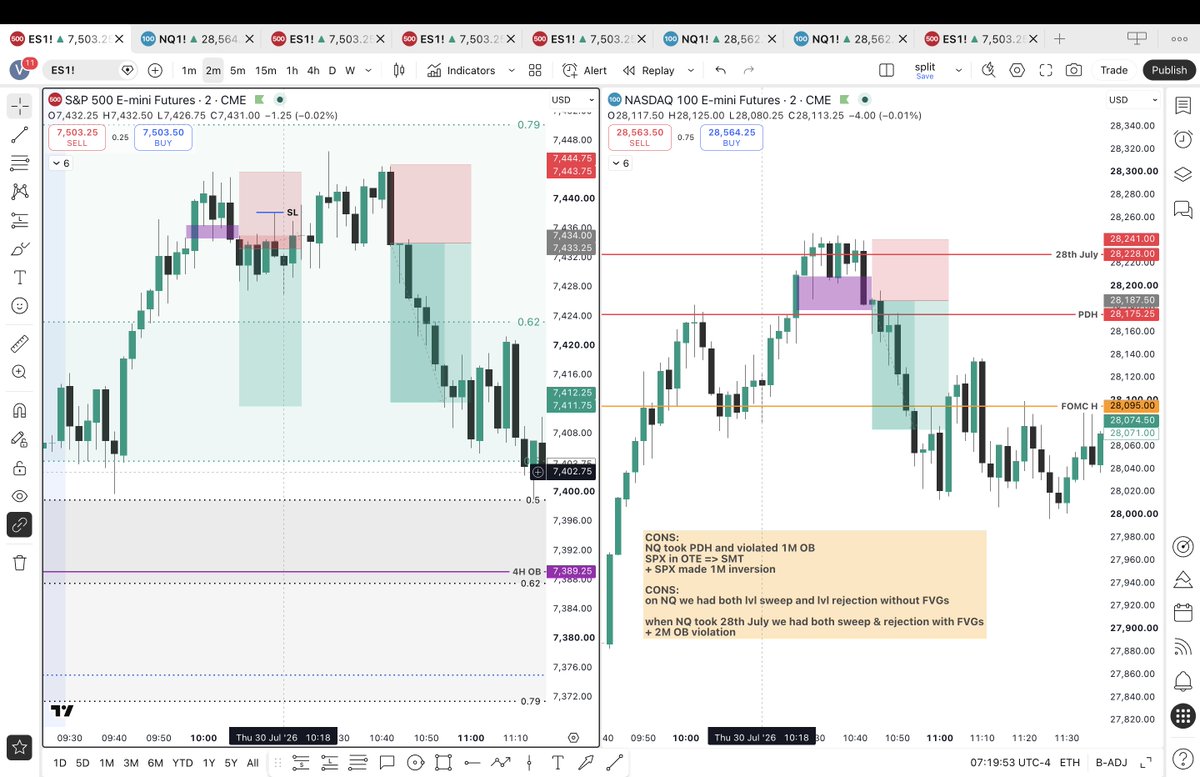This screenshot has height=777, width=1200.
Task: Expand the Replay dropdown arrow
Action: [689, 70]
